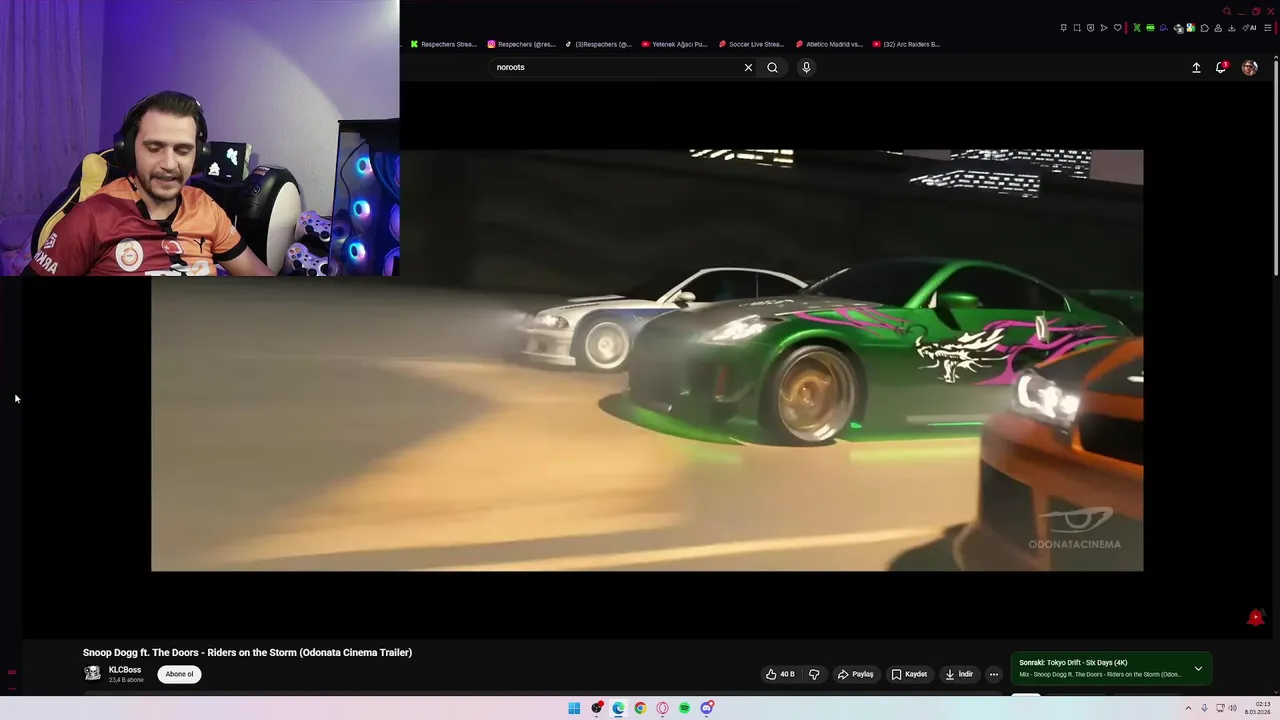Open the YouTube upload/create icon

coord(1196,67)
